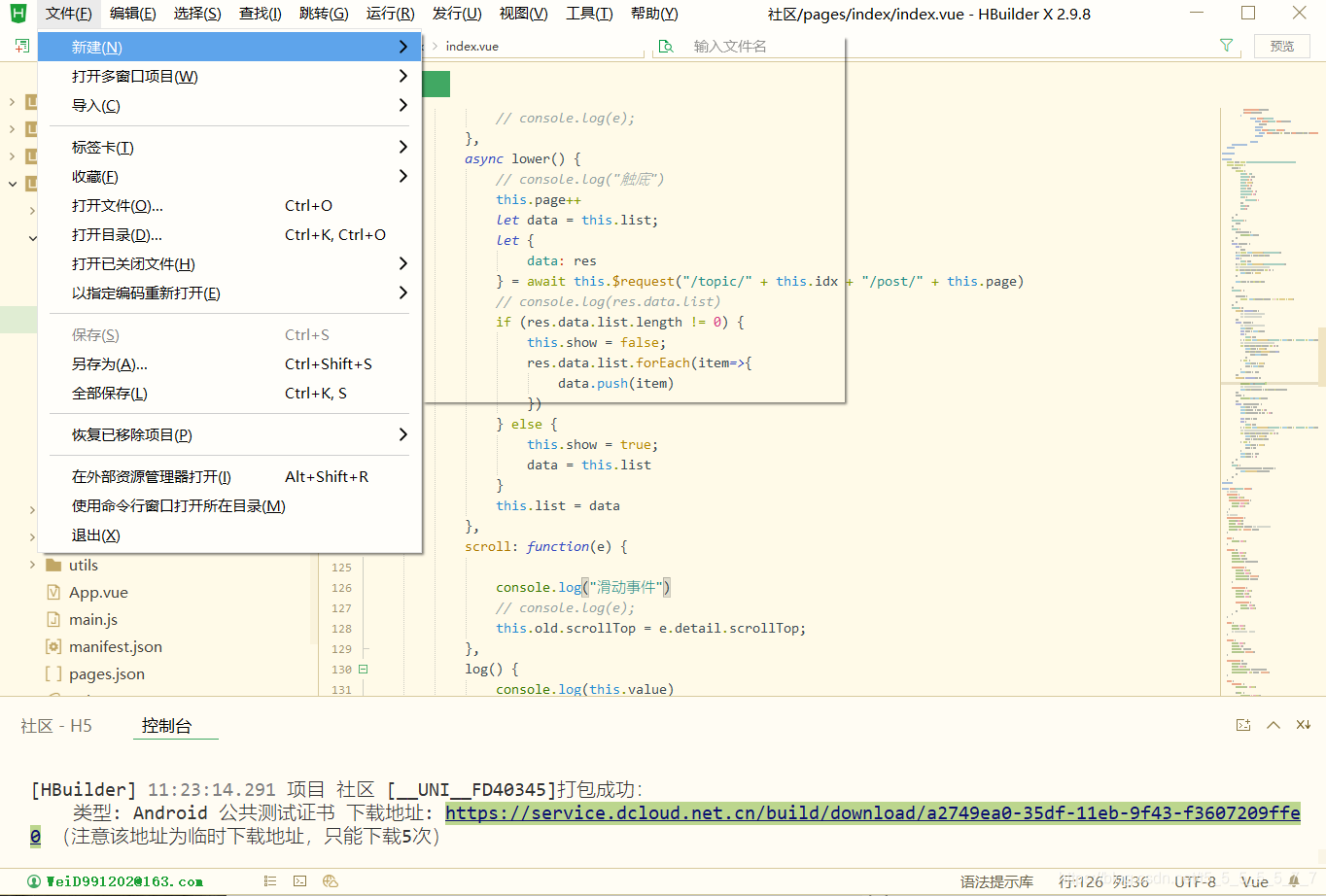Open the 以指定编码重新打开(E) submenu
Viewport: 1326px width, 896px height.
pos(229,293)
